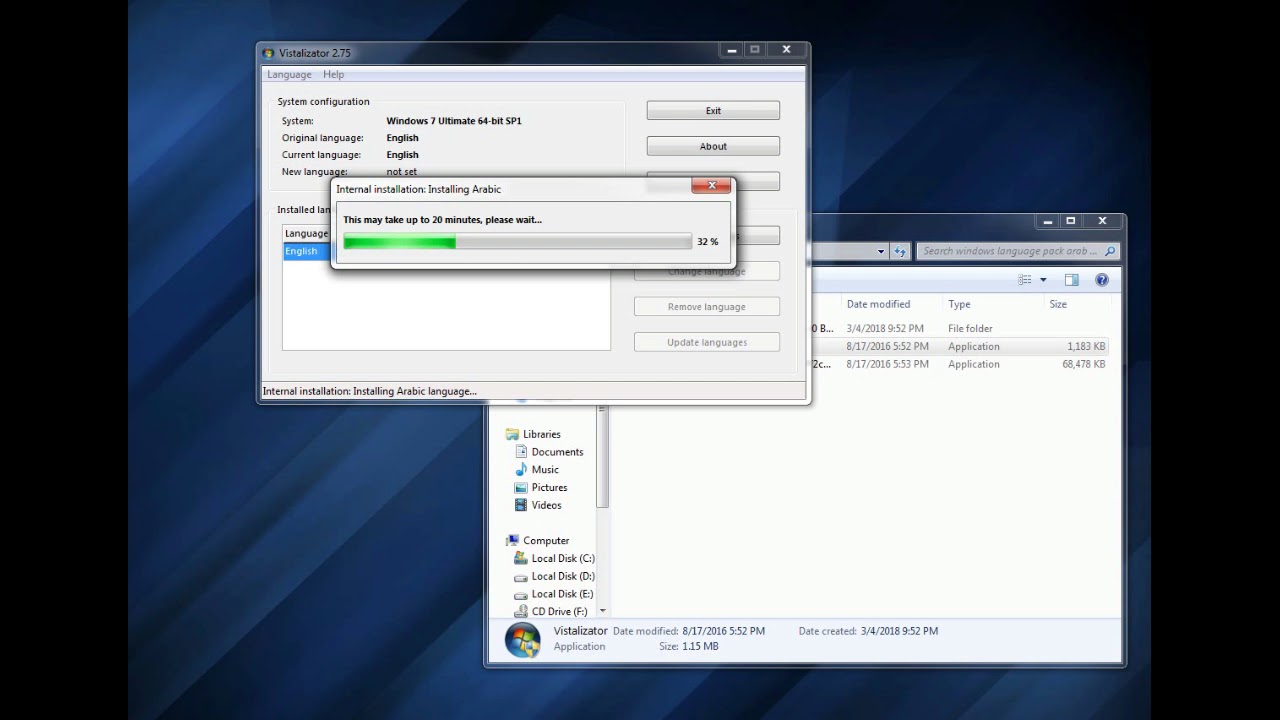Click the Music library icon

click(521, 469)
